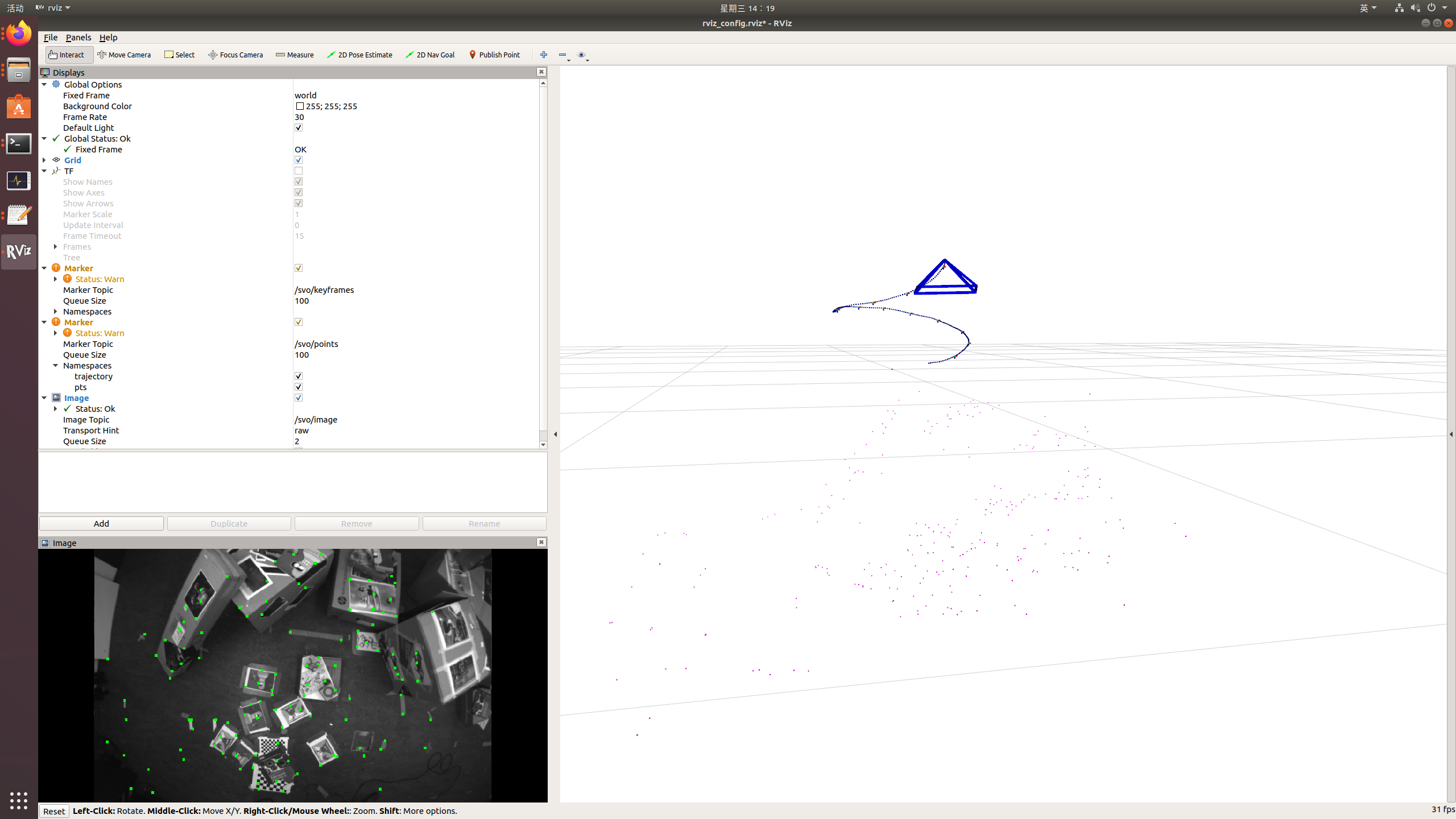Pick the 2D Pose Estimate tool
The height and width of the screenshot is (819, 1456).
pyautogui.click(x=359, y=55)
